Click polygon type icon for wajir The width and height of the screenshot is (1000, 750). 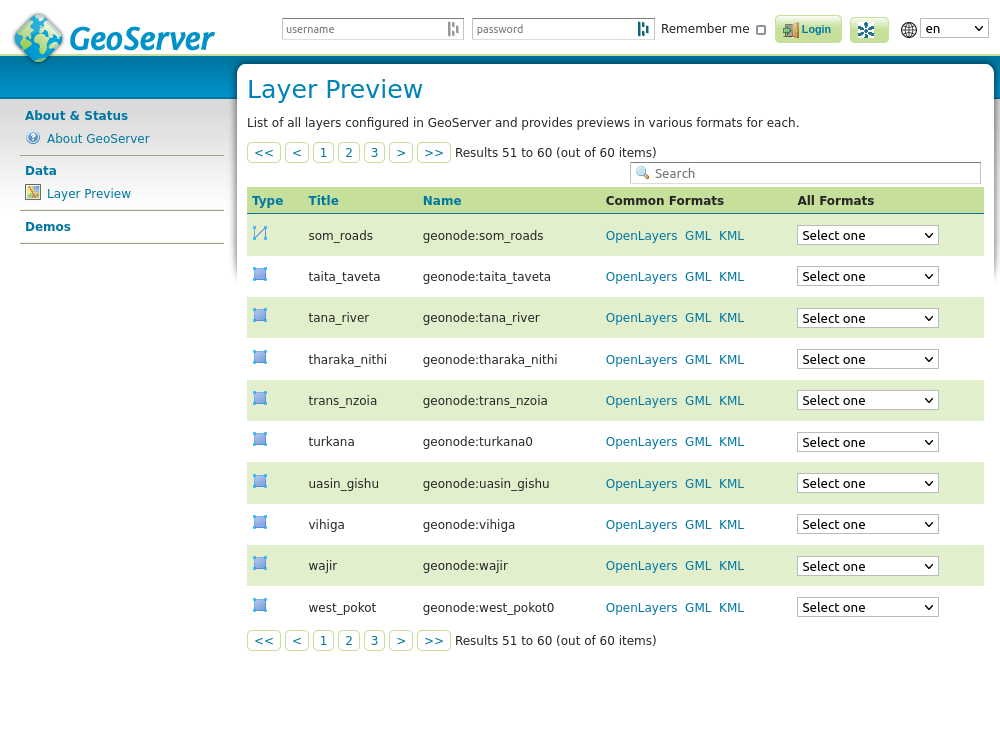(x=260, y=562)
